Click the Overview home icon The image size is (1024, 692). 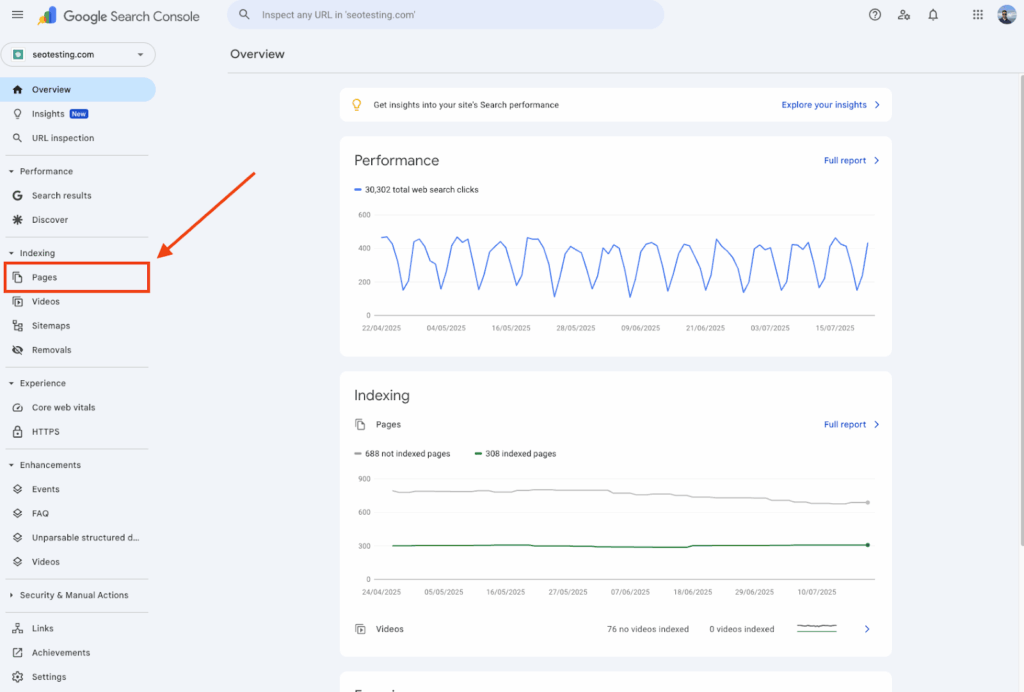[18, 89]
